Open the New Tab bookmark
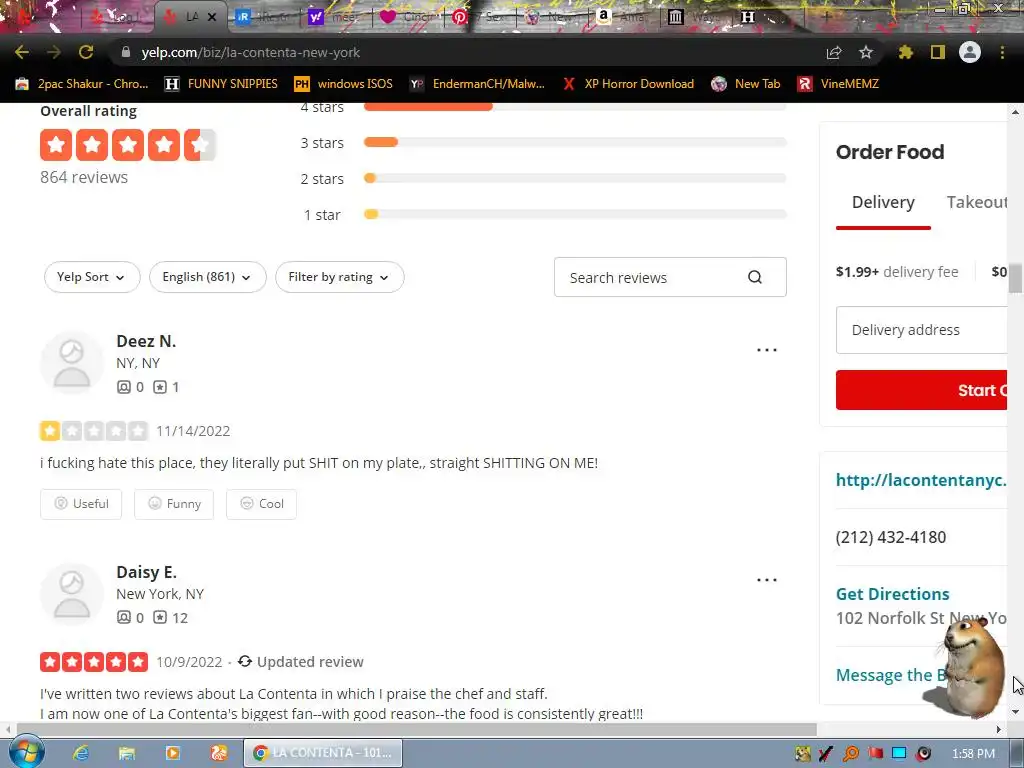1024x768 pixels. 746,84
